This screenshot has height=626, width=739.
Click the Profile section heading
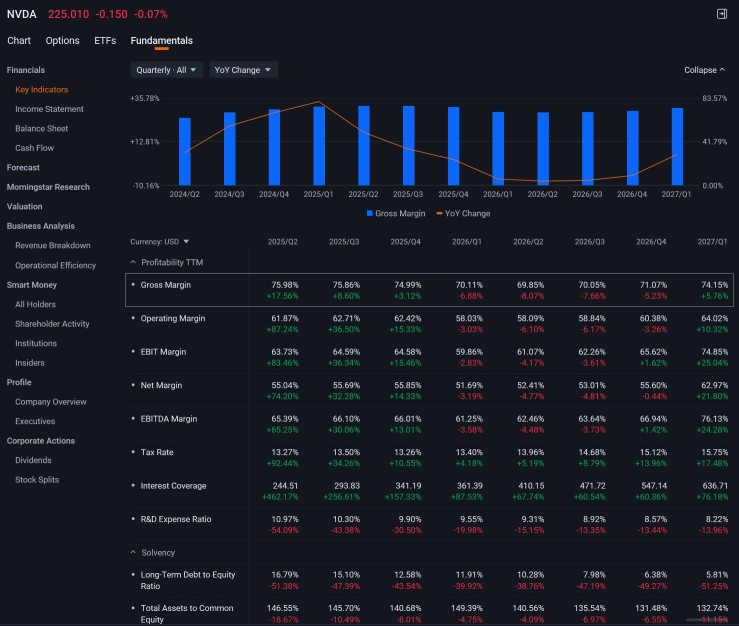point(19,382)
